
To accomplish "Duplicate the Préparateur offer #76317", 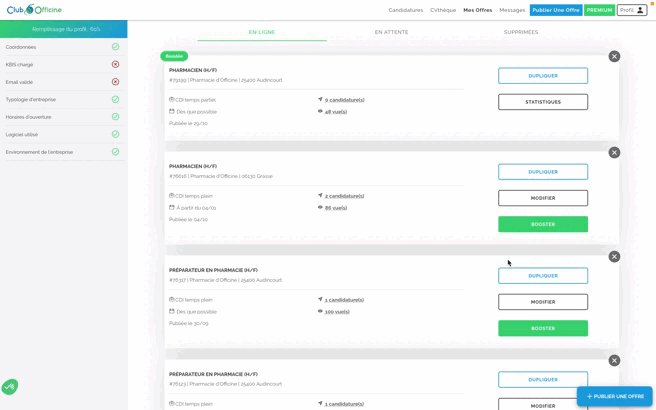I will click(x=543, y=276).
